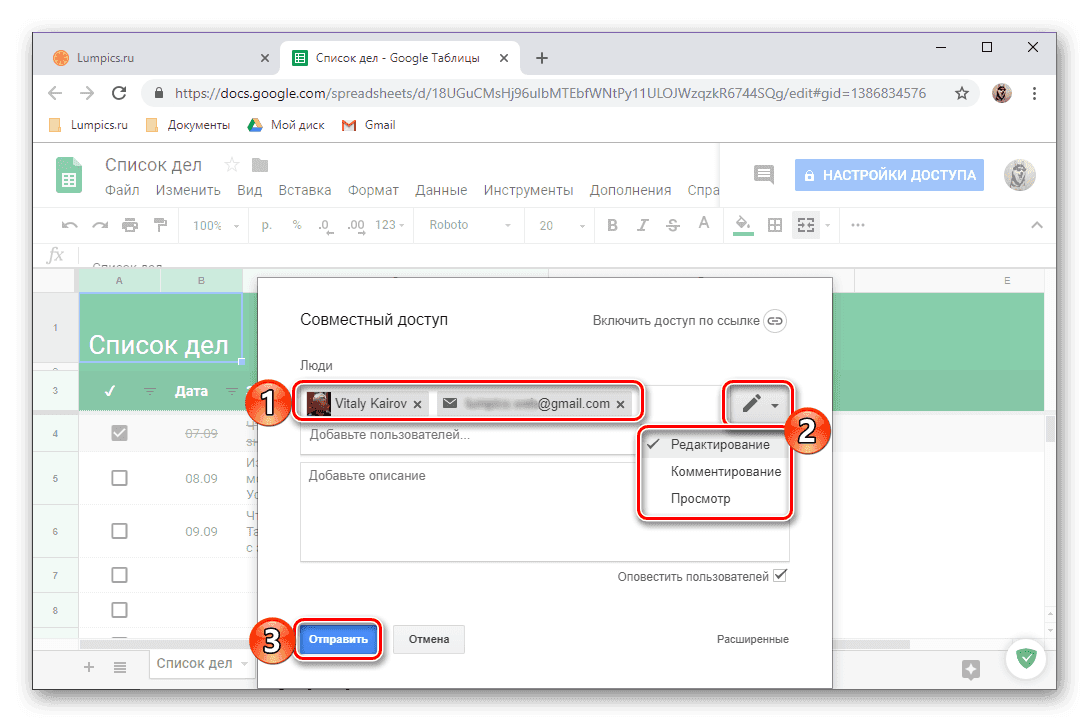Open the Fill color tool
Viewport: 1089px width, 722px height.
pyautogui.click(x=741, y=225)
